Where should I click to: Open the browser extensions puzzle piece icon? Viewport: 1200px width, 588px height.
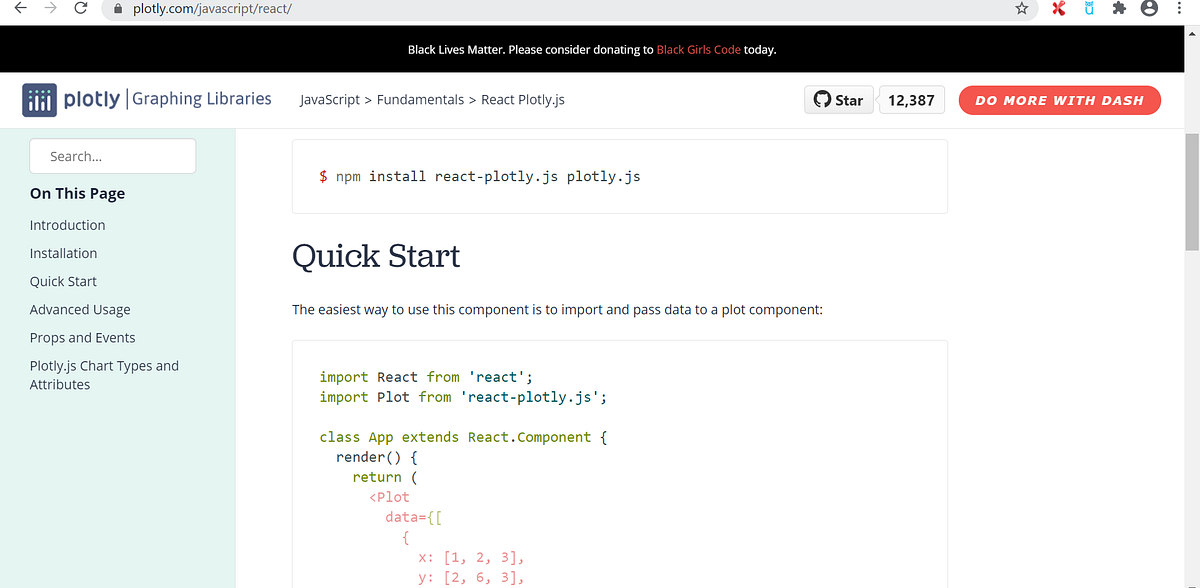click(x=1119, y=8)
